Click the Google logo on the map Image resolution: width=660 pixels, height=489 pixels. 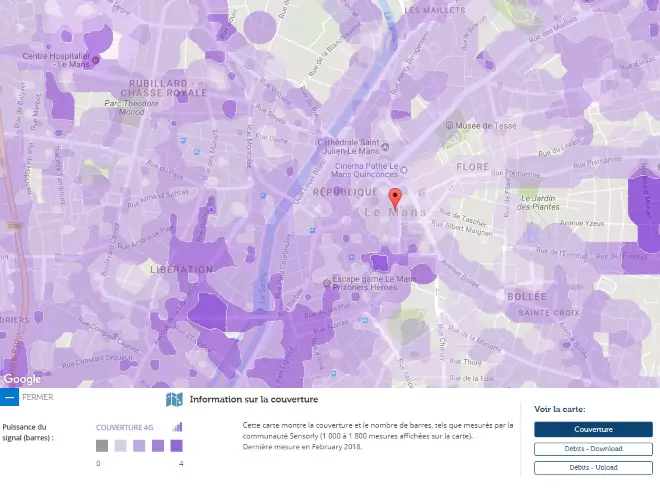pyautogui.click(x=22, y=379)
